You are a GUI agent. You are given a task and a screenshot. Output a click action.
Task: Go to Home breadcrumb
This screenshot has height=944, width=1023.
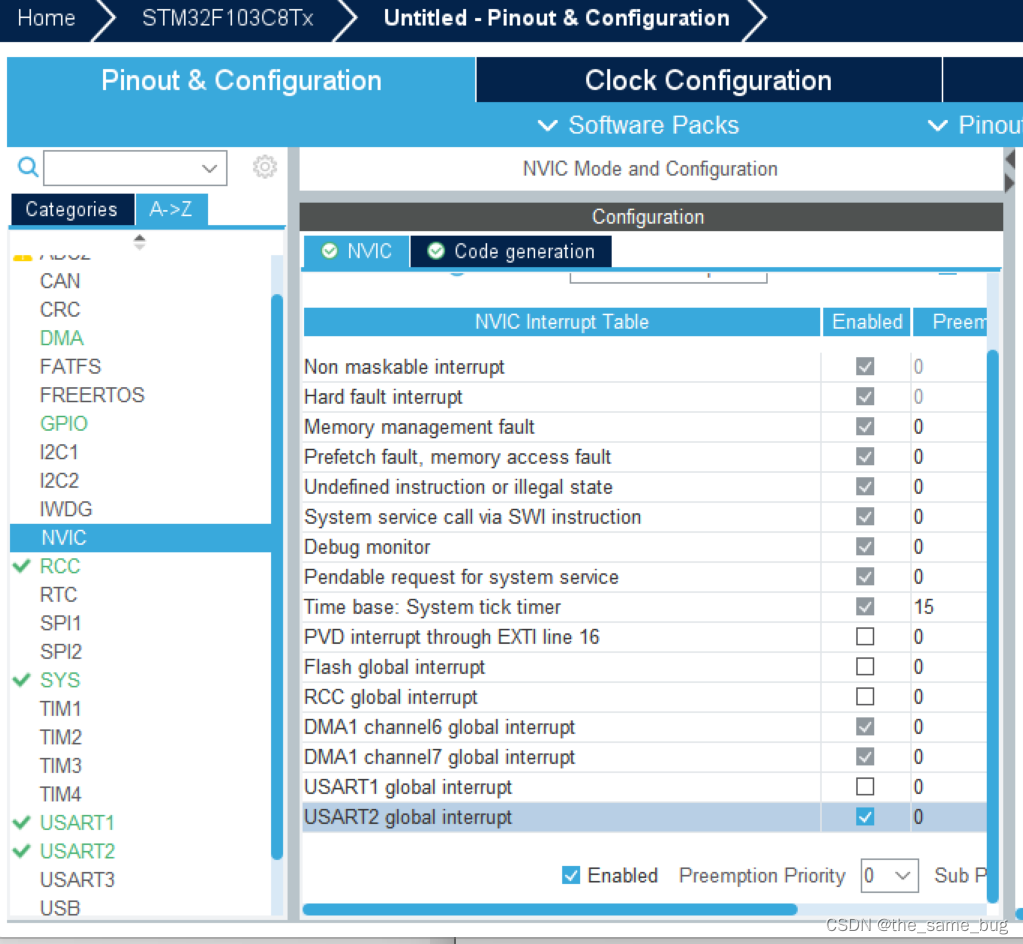coord(46,18)
